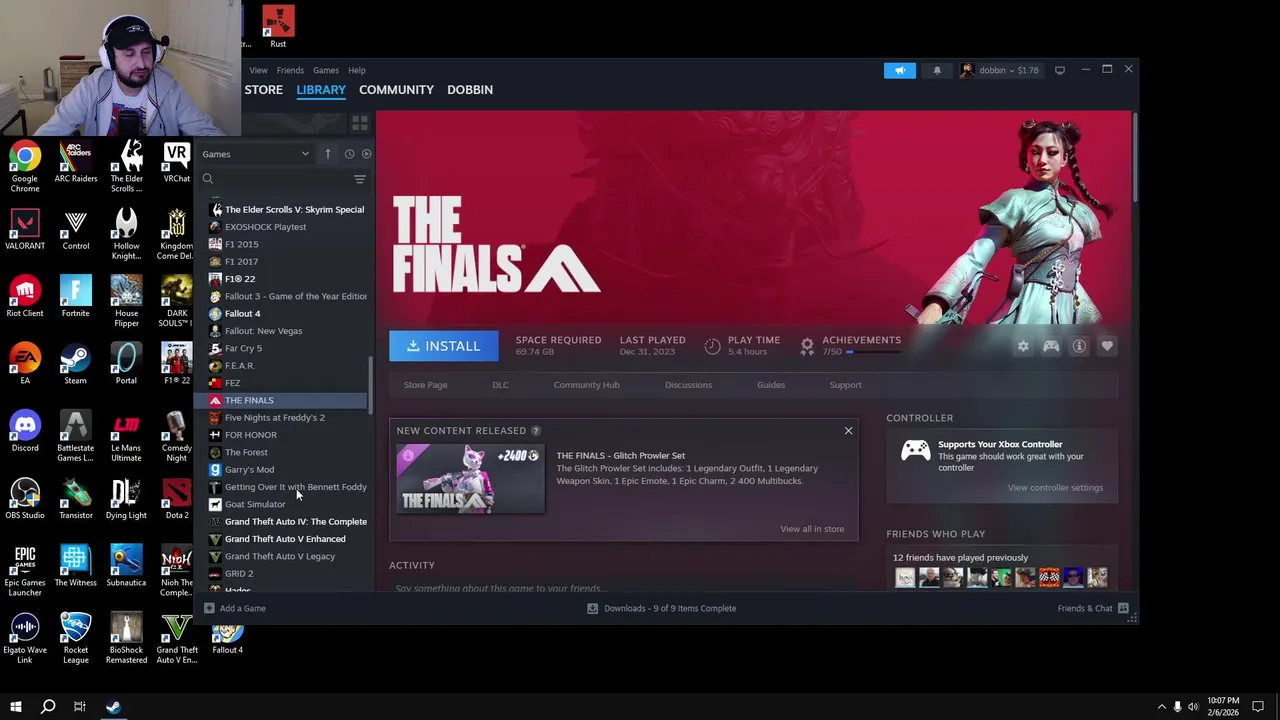Click Glitch Prowler Set thumbnail
This screenshot has width=1280, height=720.
tap(470, 480)
